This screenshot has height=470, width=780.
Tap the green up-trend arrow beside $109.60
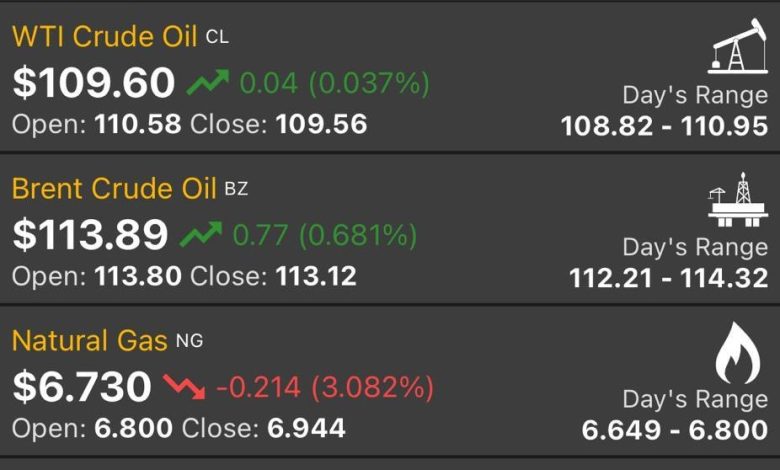[x=208, y=82]
